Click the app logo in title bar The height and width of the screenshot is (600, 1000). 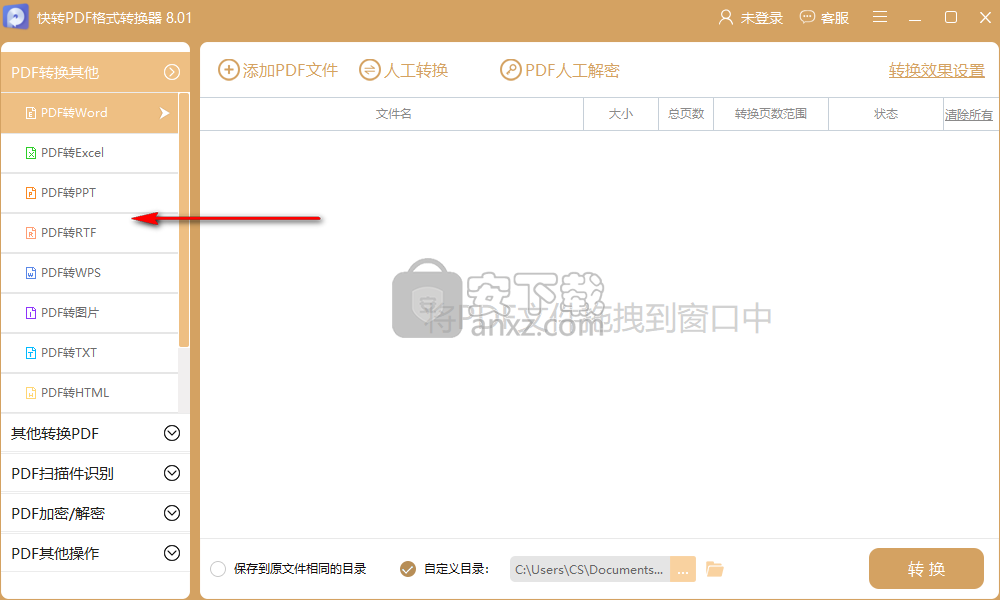tap(16, 17)
